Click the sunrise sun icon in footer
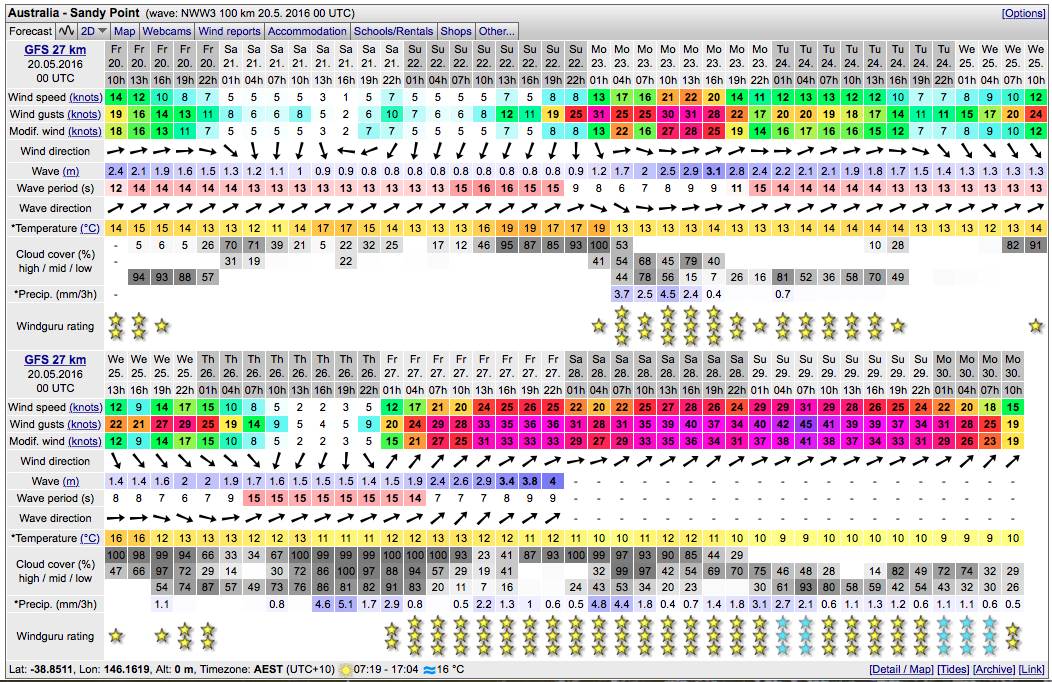Image resolution: width=1052 pixels, height=682 pixels. click(x=346, y=669)
